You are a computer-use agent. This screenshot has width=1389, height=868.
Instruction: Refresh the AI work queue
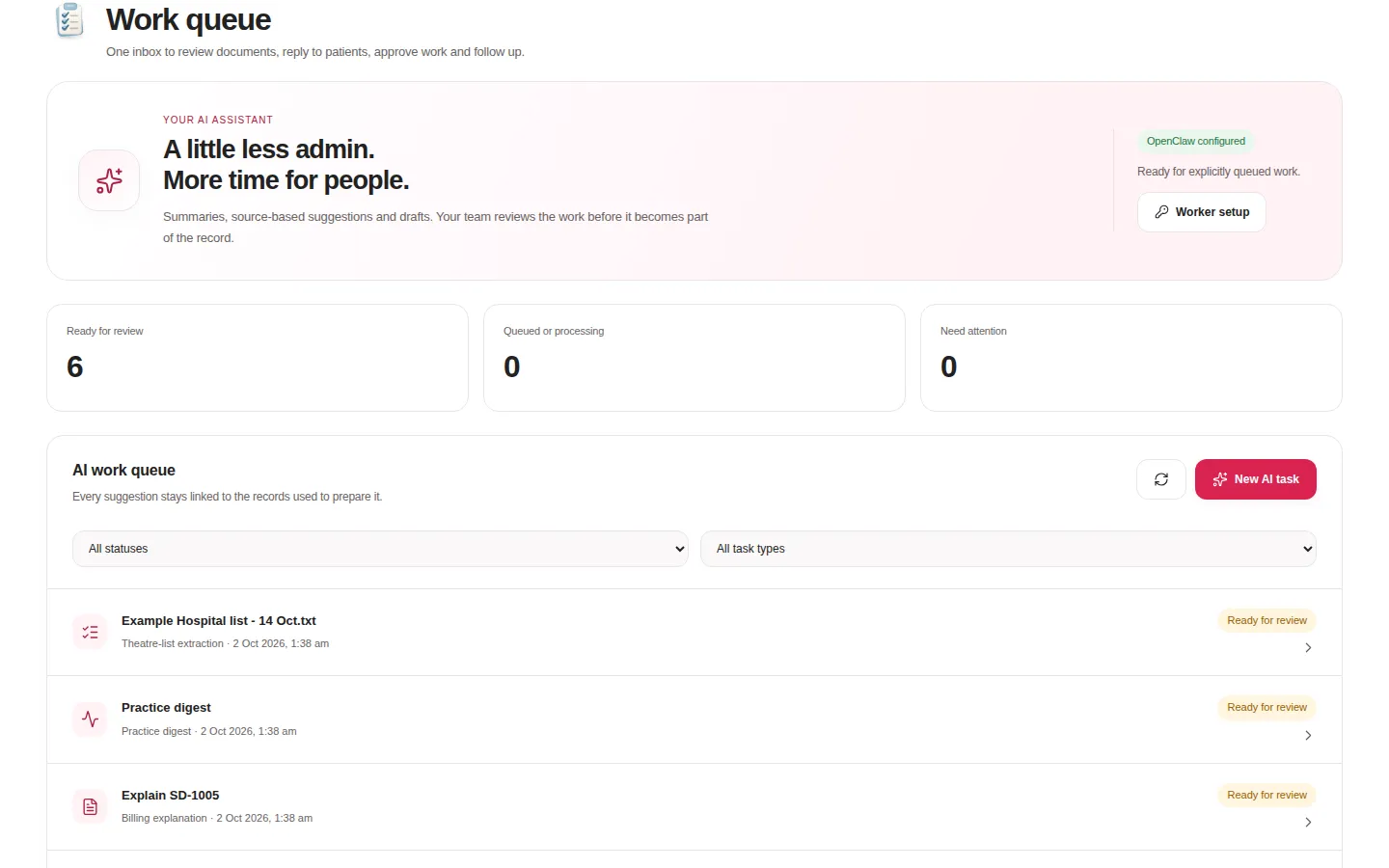point(1161,479)
